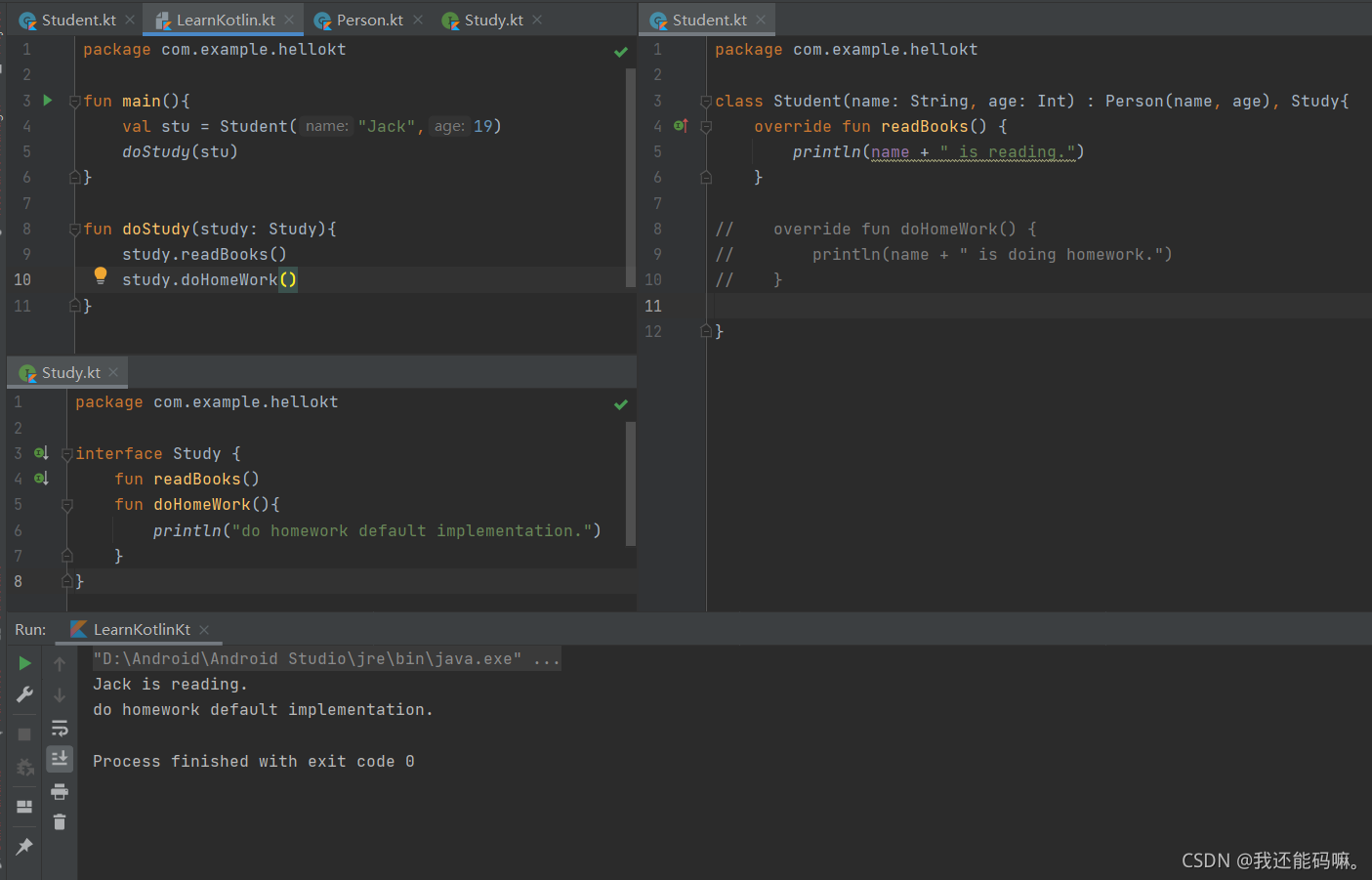Click doStudy call in main function
Viewport: 1372px width, 880px height.
click(180, 151)
